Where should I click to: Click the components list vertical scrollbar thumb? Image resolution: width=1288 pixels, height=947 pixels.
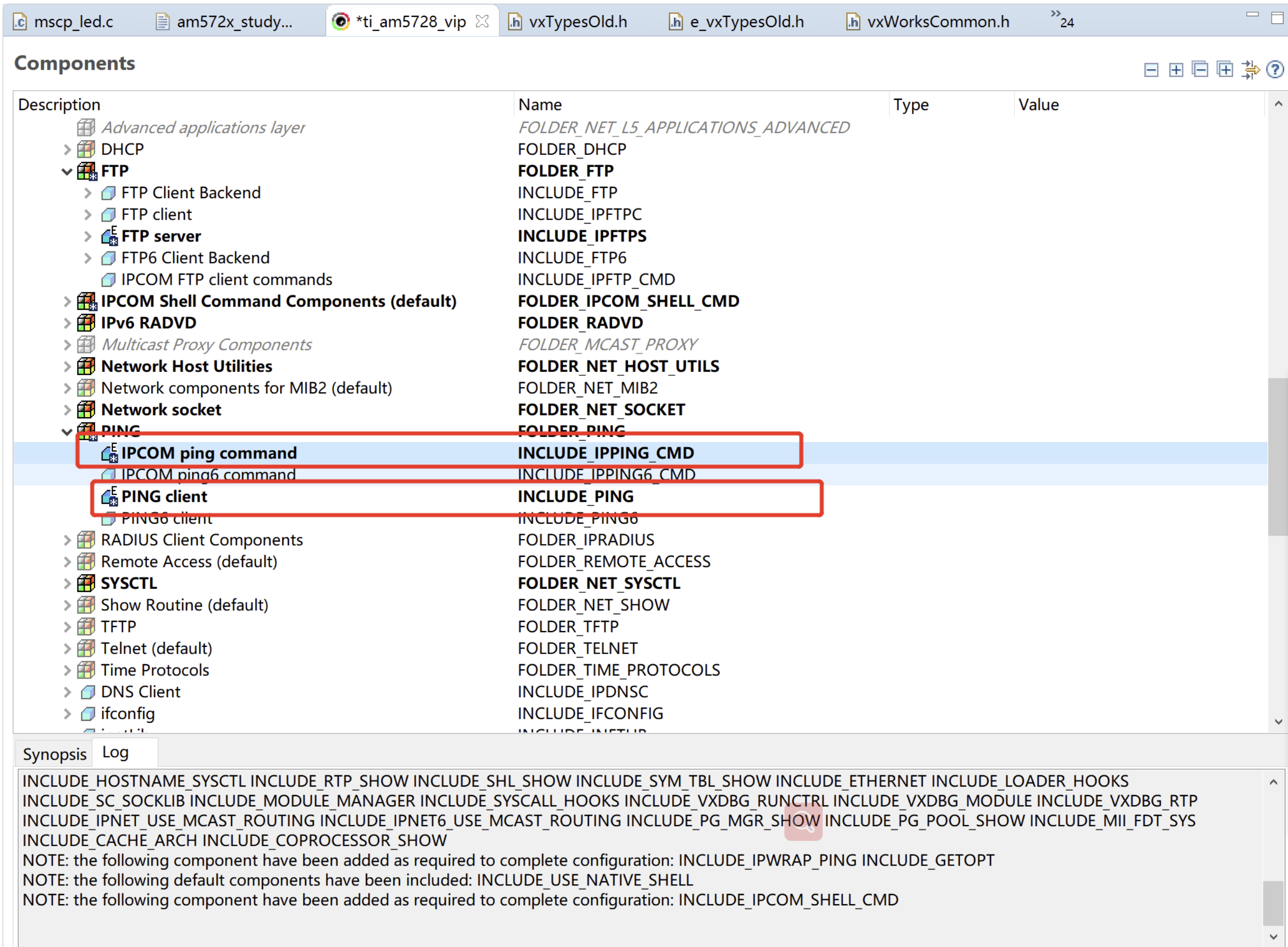(x=1278, y=456)
